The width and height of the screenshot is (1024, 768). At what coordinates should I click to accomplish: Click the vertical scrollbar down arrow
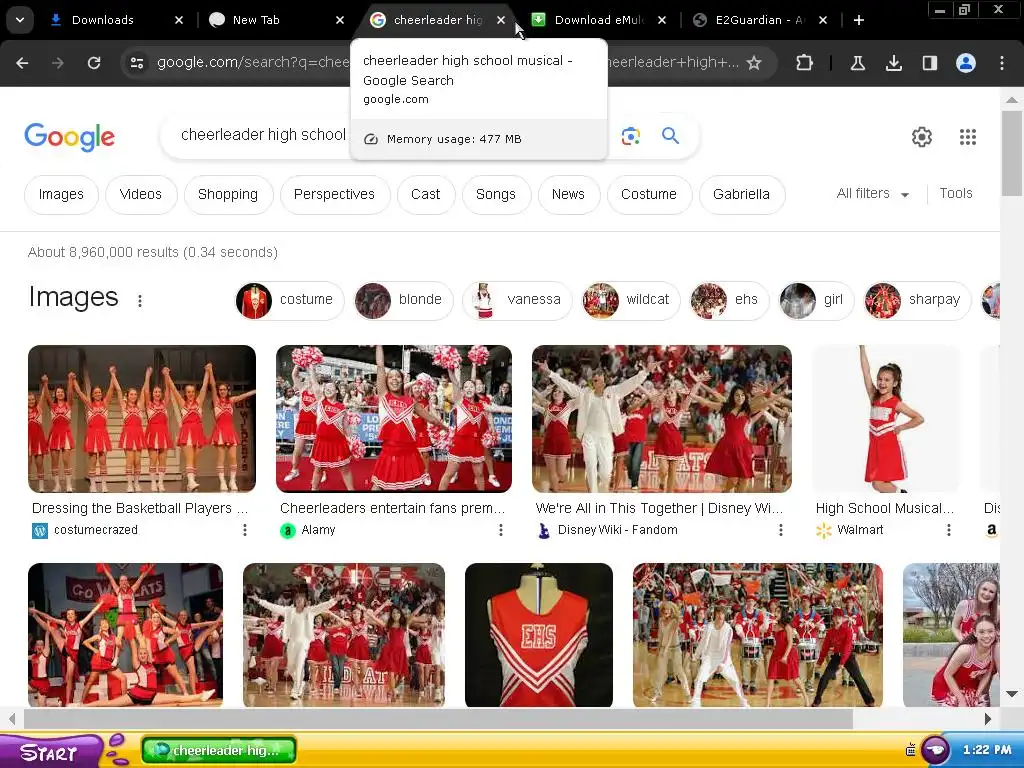(x=1012, y=694)
